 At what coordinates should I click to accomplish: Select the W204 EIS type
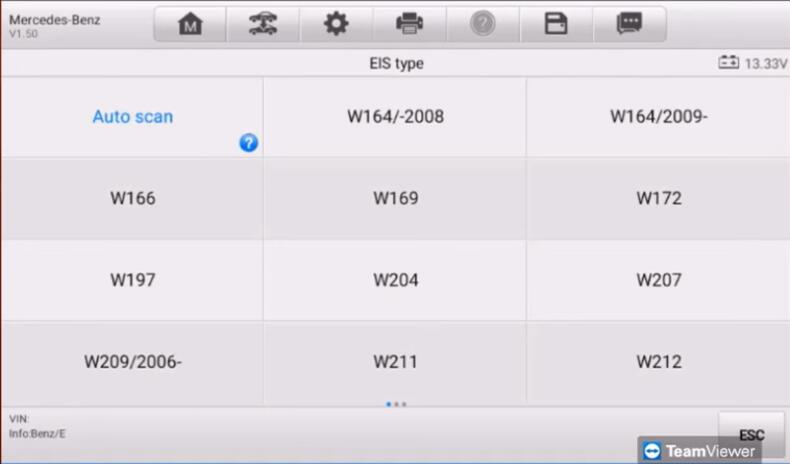(395, 280)
